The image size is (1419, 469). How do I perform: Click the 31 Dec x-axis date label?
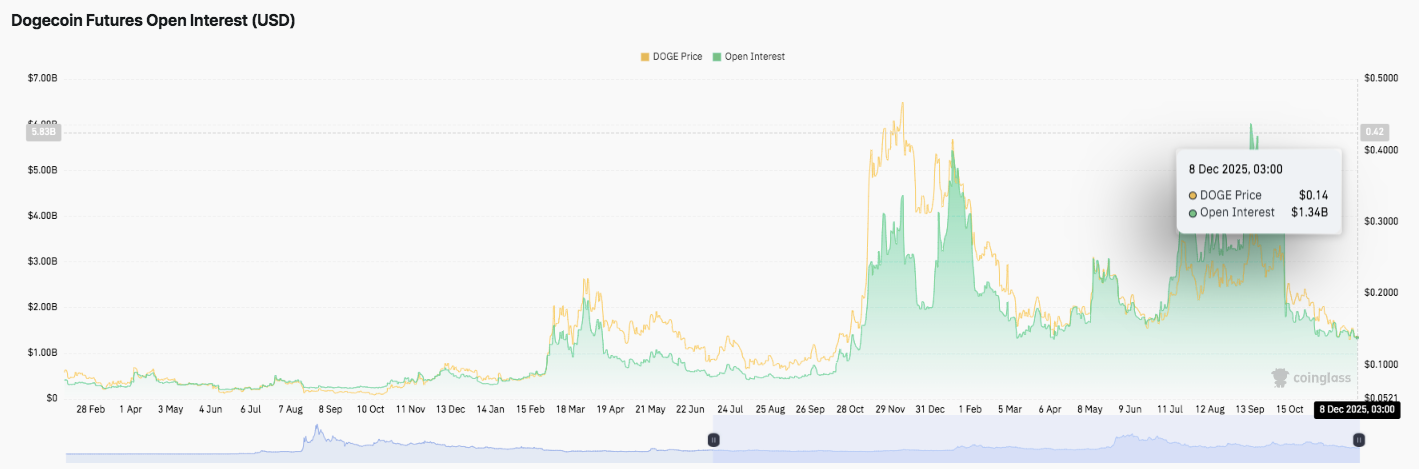click(930, 410)
